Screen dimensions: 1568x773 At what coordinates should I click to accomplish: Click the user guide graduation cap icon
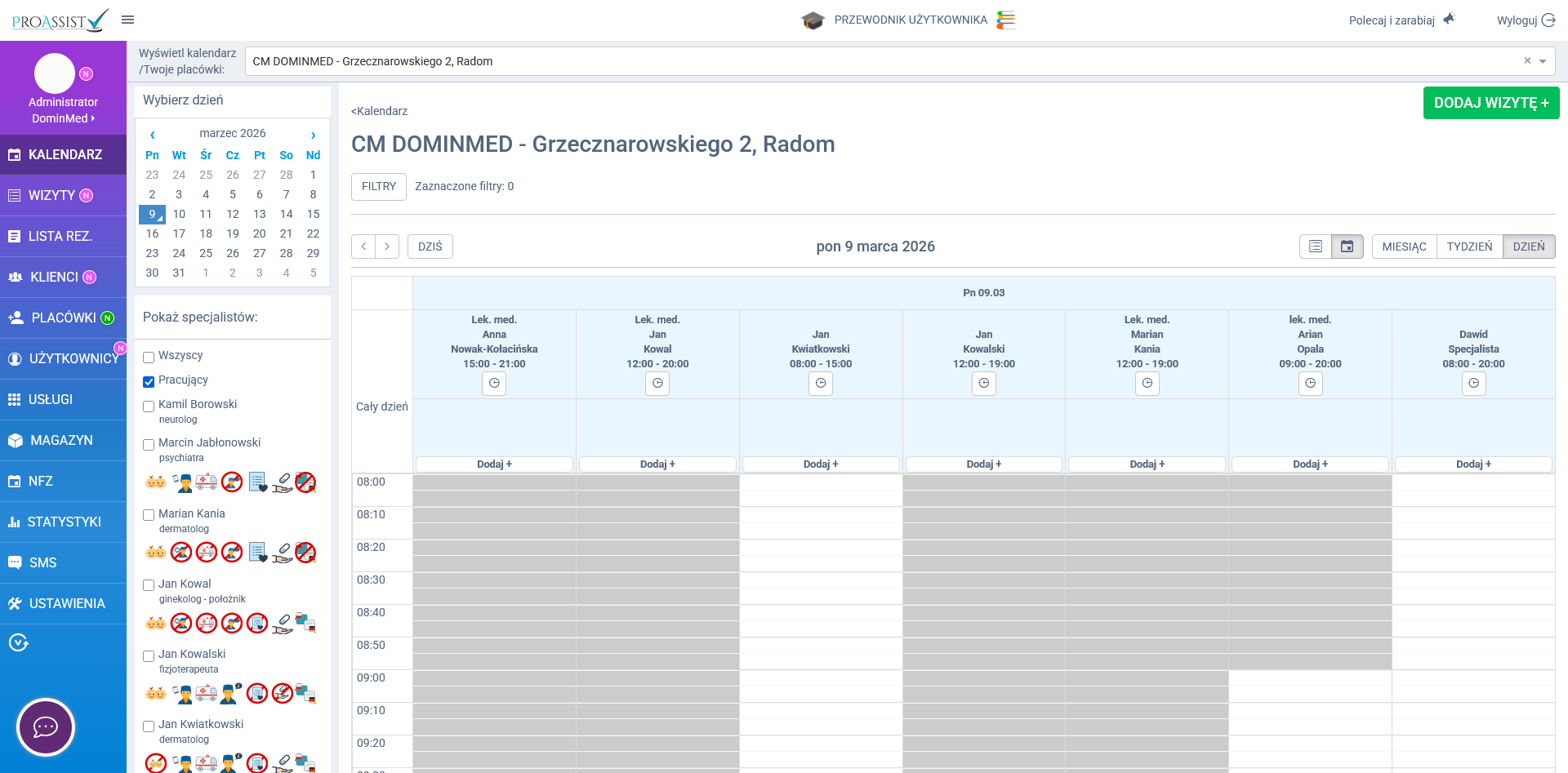coord(813,20)
